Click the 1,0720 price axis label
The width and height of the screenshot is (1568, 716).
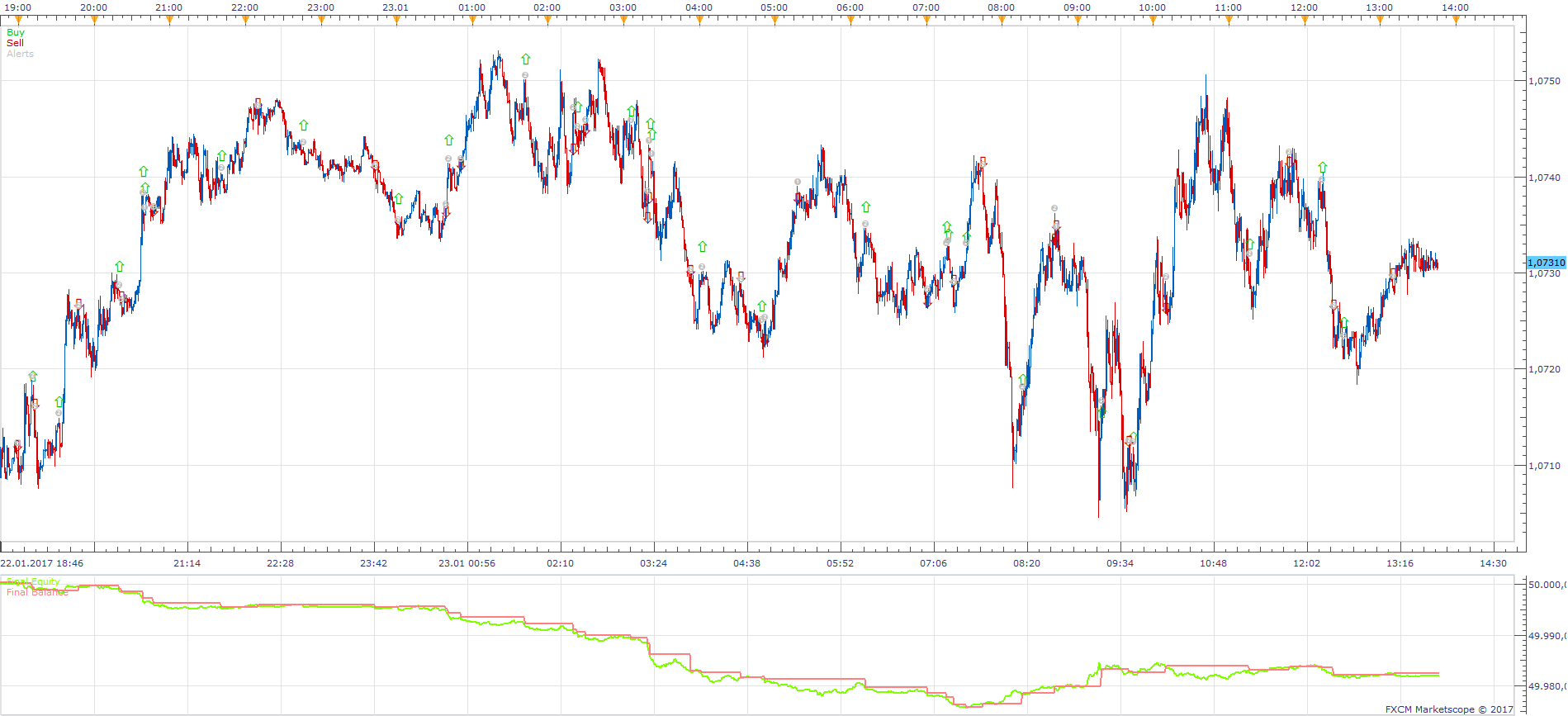(x=1544, y=370)
